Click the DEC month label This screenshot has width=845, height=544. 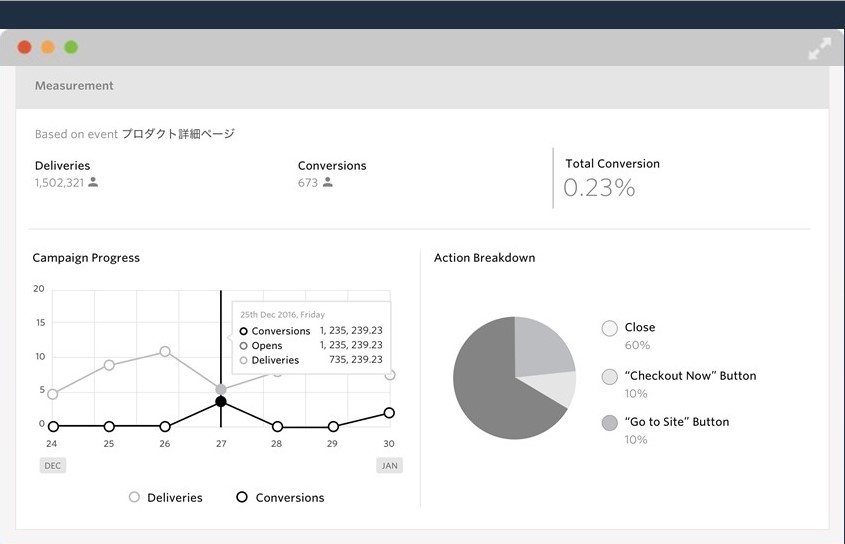point(53,466)
